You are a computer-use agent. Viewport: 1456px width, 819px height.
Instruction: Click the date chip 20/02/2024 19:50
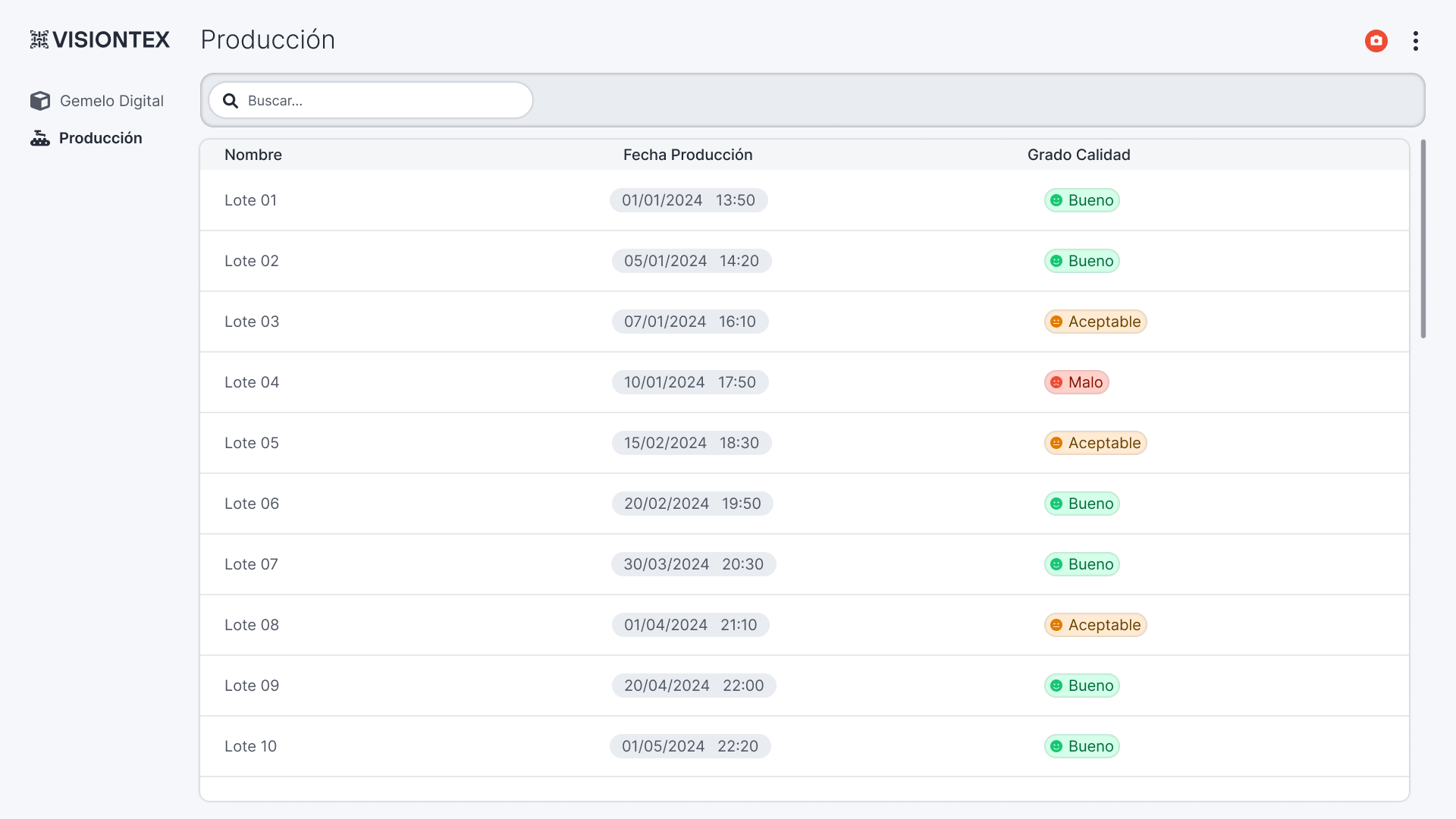click(x=692, y=504)
